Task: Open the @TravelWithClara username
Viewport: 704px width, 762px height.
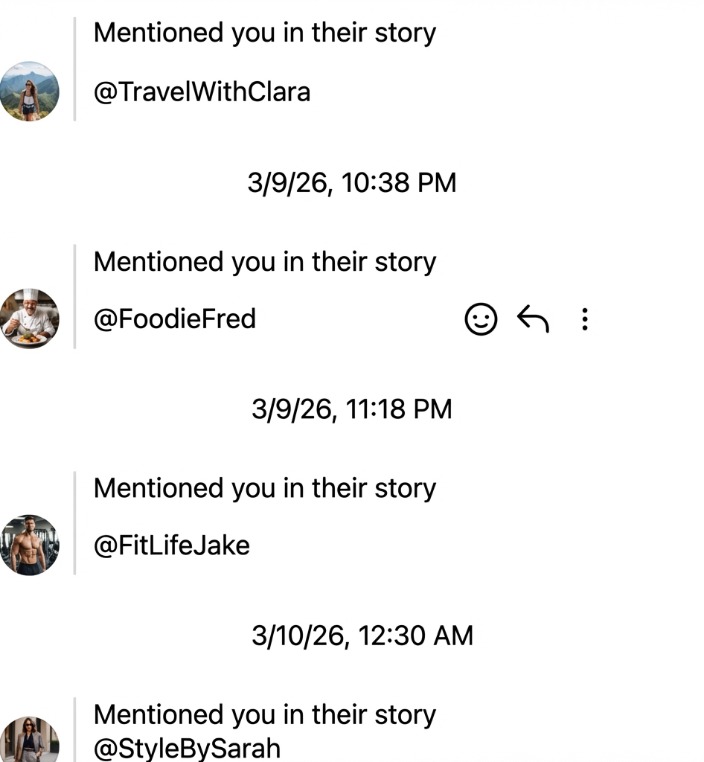Action: pos(202,92)
